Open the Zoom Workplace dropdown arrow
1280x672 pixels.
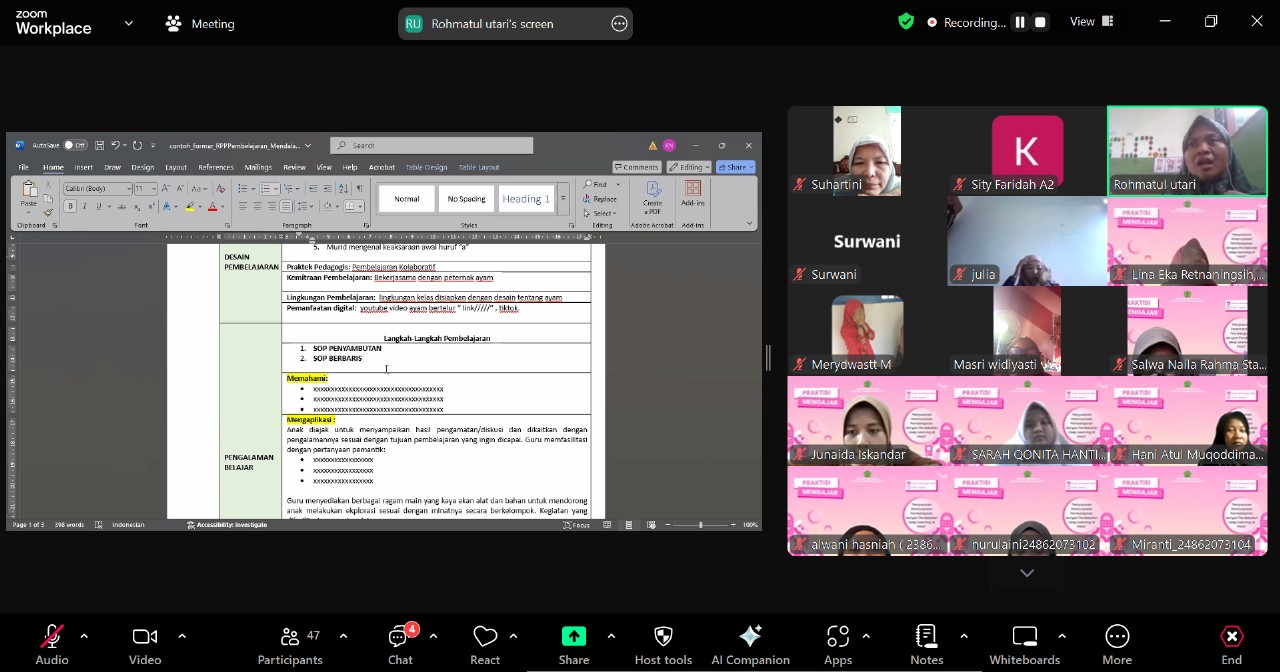tap(128, 23)
